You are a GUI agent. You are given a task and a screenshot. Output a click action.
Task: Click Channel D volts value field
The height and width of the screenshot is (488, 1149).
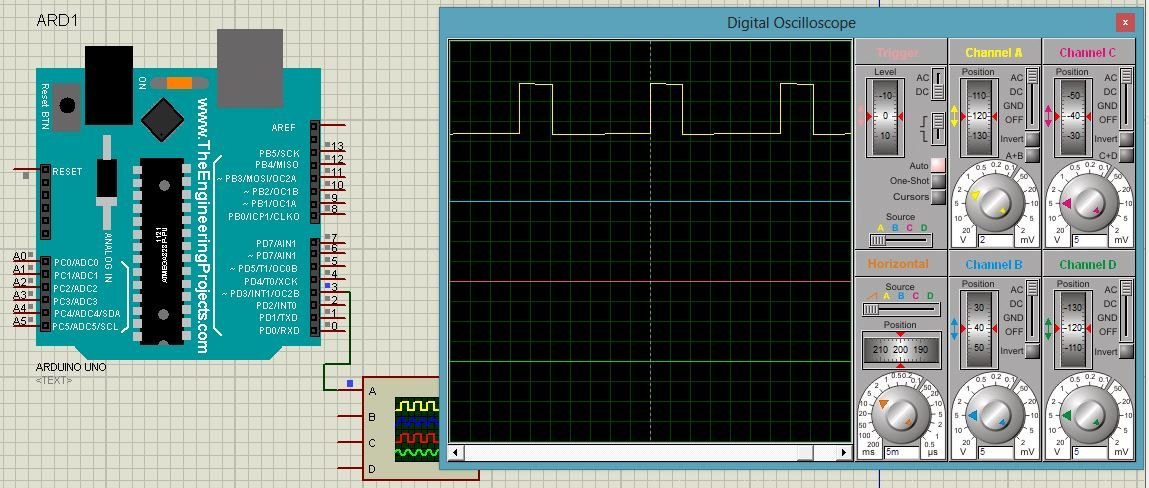(1090, 452)
